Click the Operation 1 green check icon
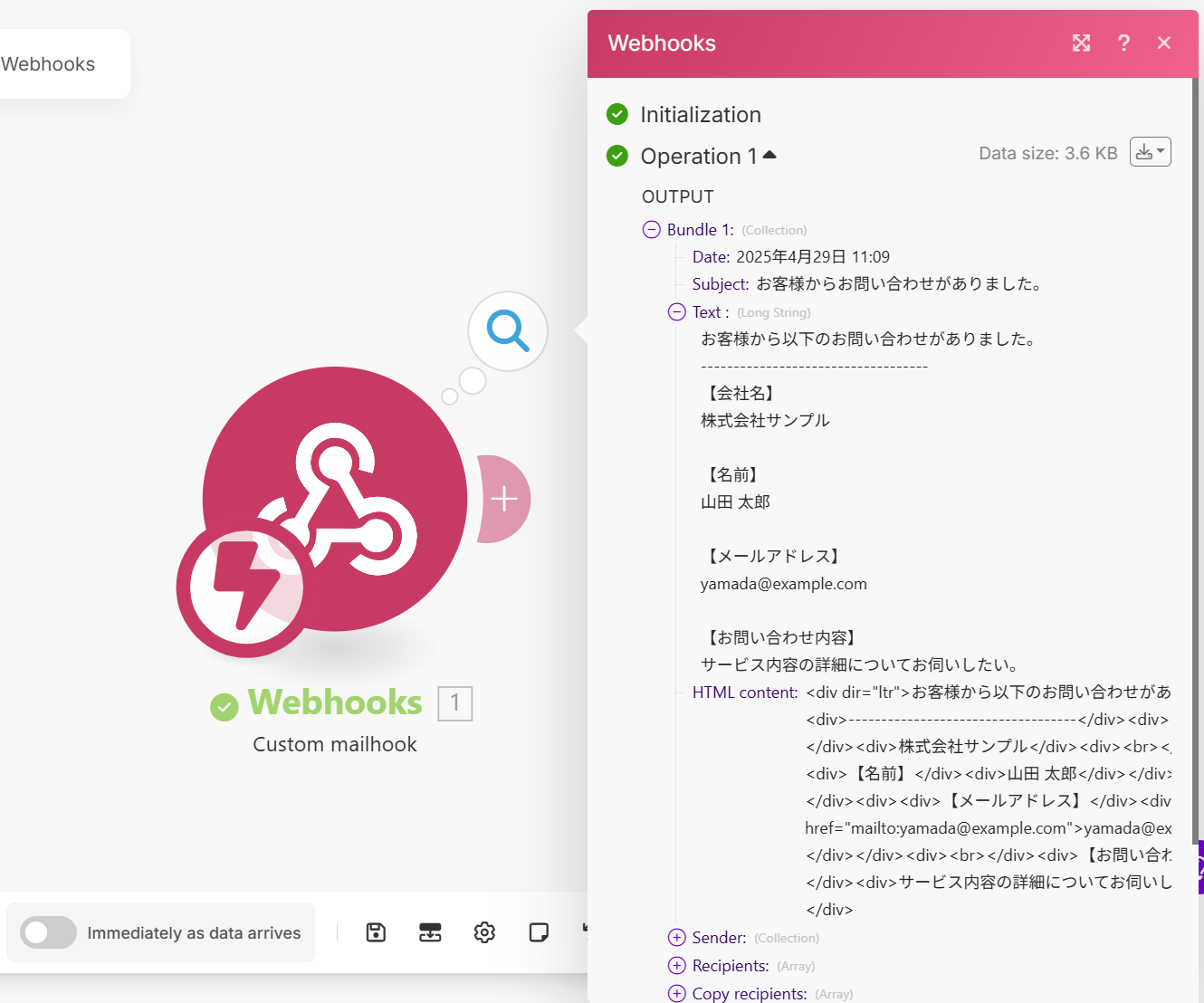Screen dimensions: 1204x1003 pyautogui.click(x=617, y=156)
